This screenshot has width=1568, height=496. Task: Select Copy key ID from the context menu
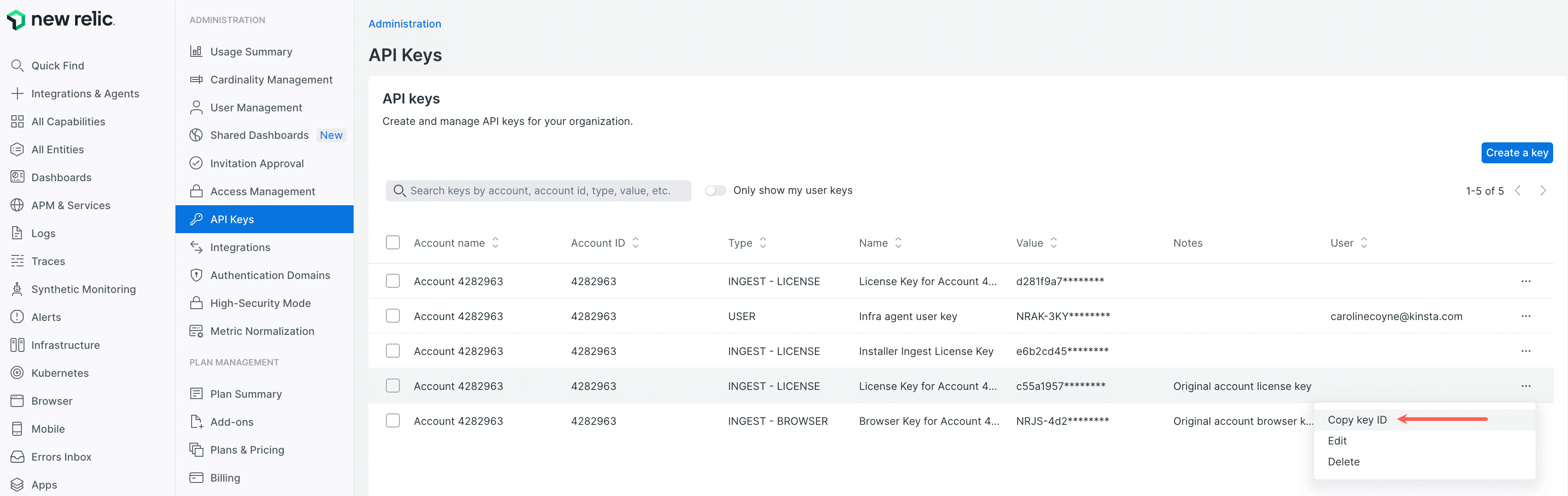[1357, 419]
